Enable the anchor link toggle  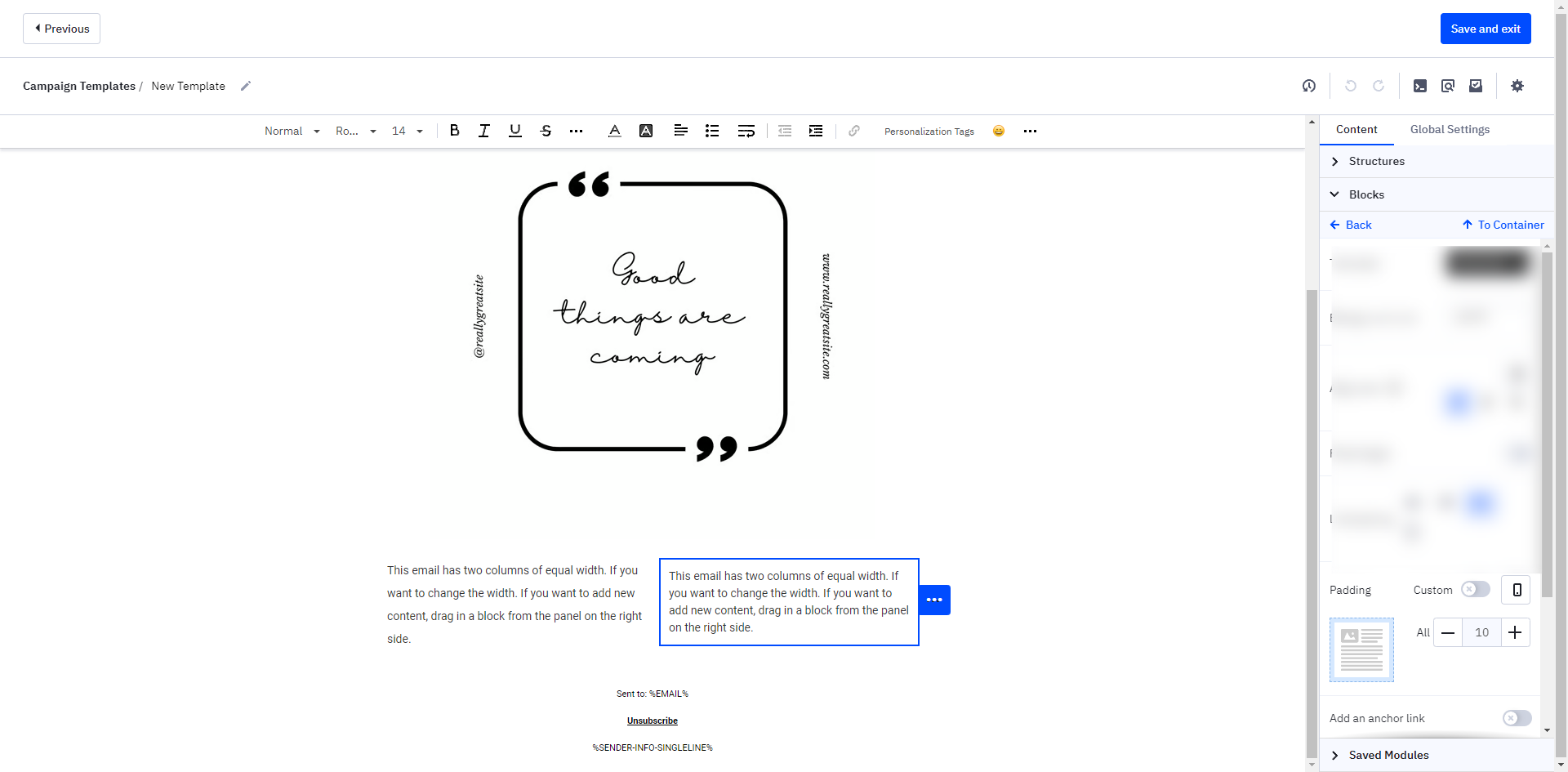tap(1517, 718)
